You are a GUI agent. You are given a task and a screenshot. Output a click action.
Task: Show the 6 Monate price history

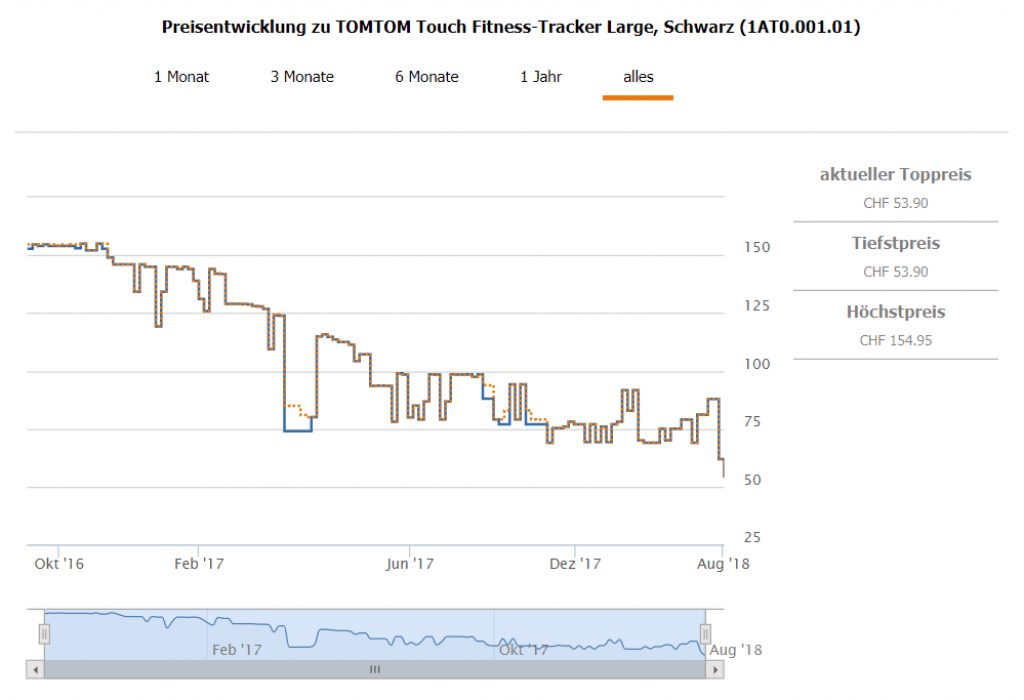(426, 77)
